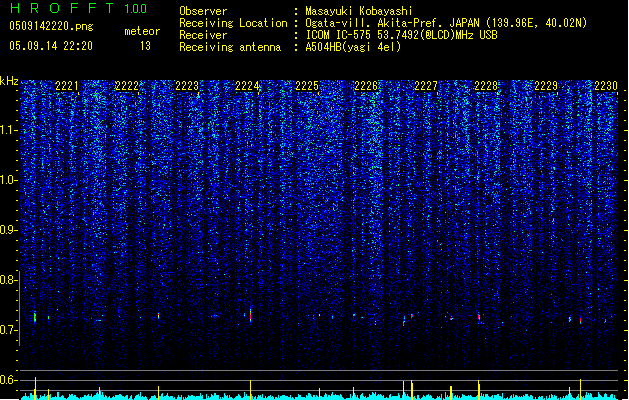Click the Receiving Location label
This screenshot has width=629, height=400.
[233, 23]
